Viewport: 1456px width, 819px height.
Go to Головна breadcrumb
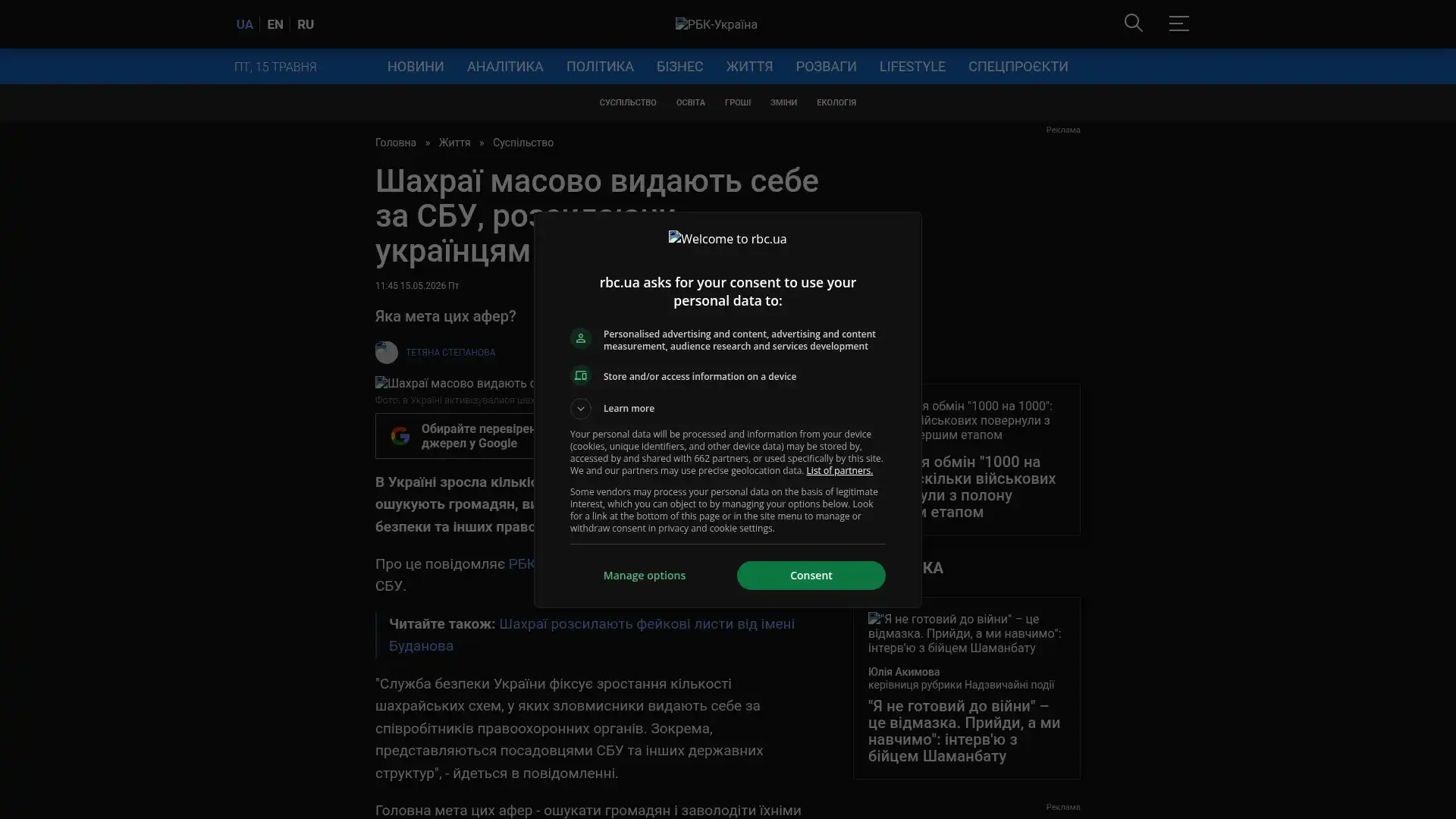point(396,143)
